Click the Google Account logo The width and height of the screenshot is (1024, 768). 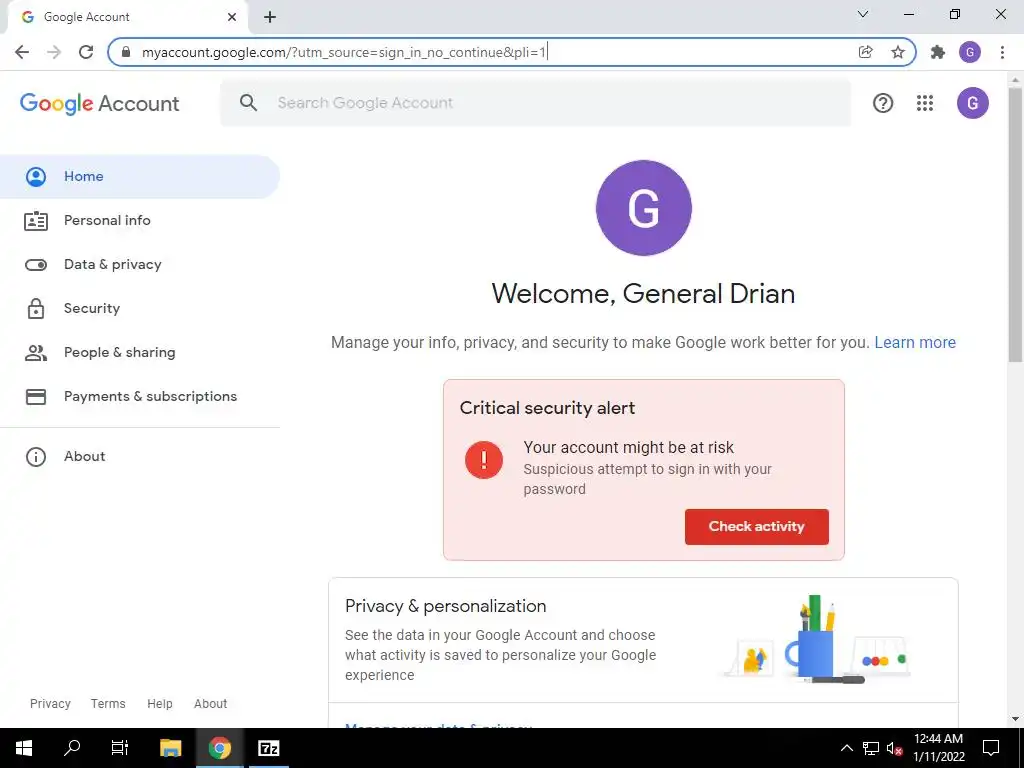pos(99,103)
